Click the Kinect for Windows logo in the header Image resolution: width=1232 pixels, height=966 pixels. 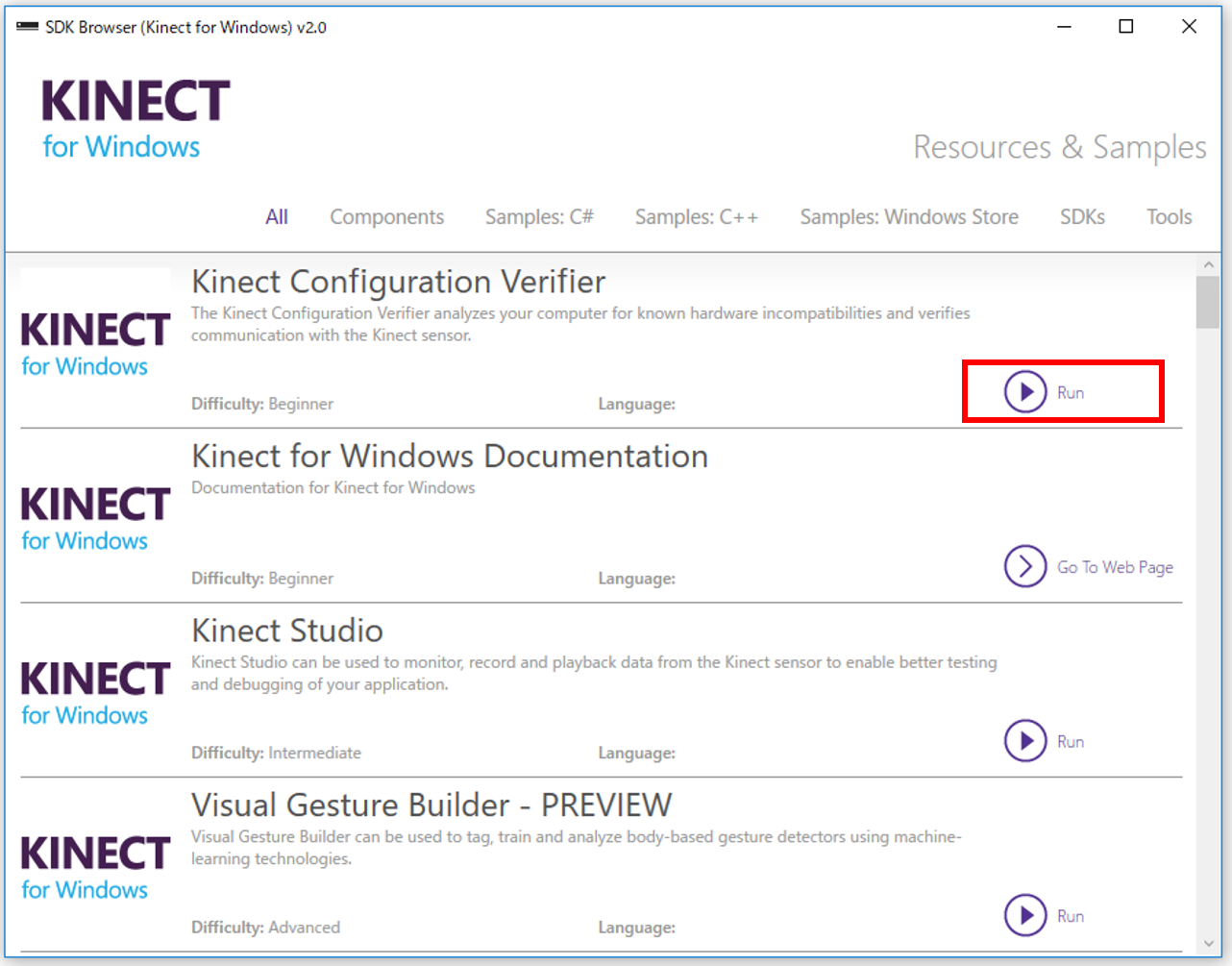pos(134,115)
